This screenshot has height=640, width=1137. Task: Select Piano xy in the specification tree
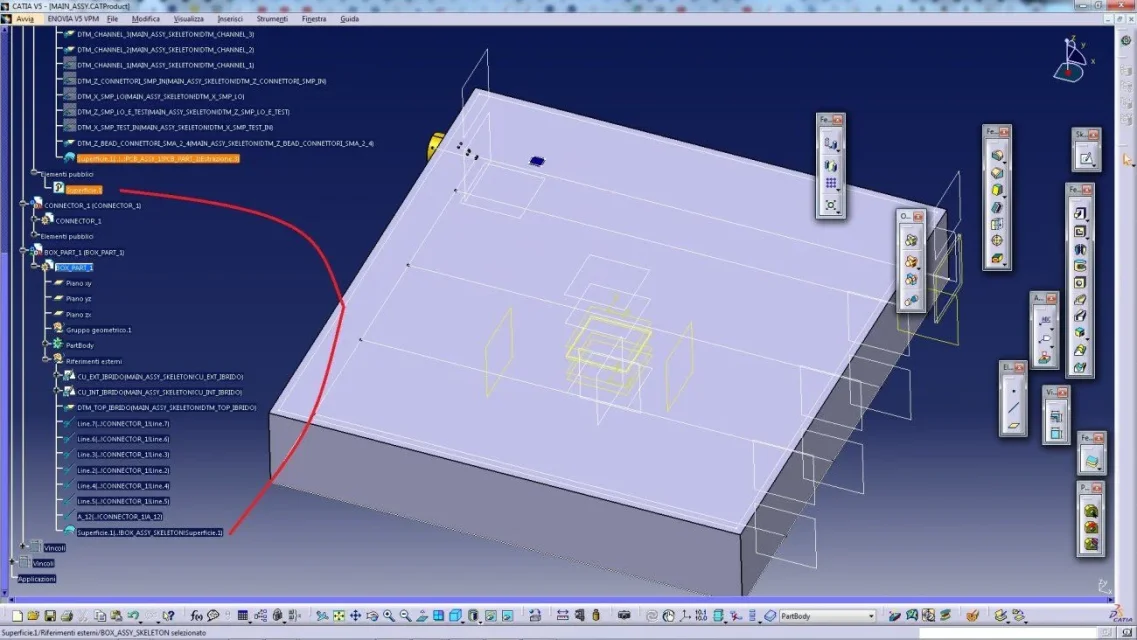tap(78, 283)
